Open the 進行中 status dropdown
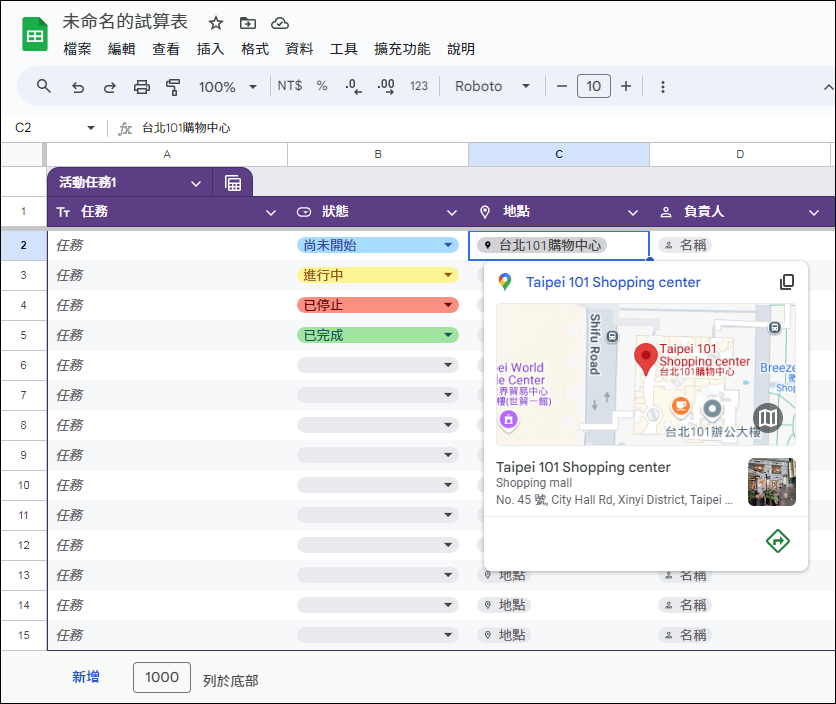This screenshot has height=704, width=836. 448,275
